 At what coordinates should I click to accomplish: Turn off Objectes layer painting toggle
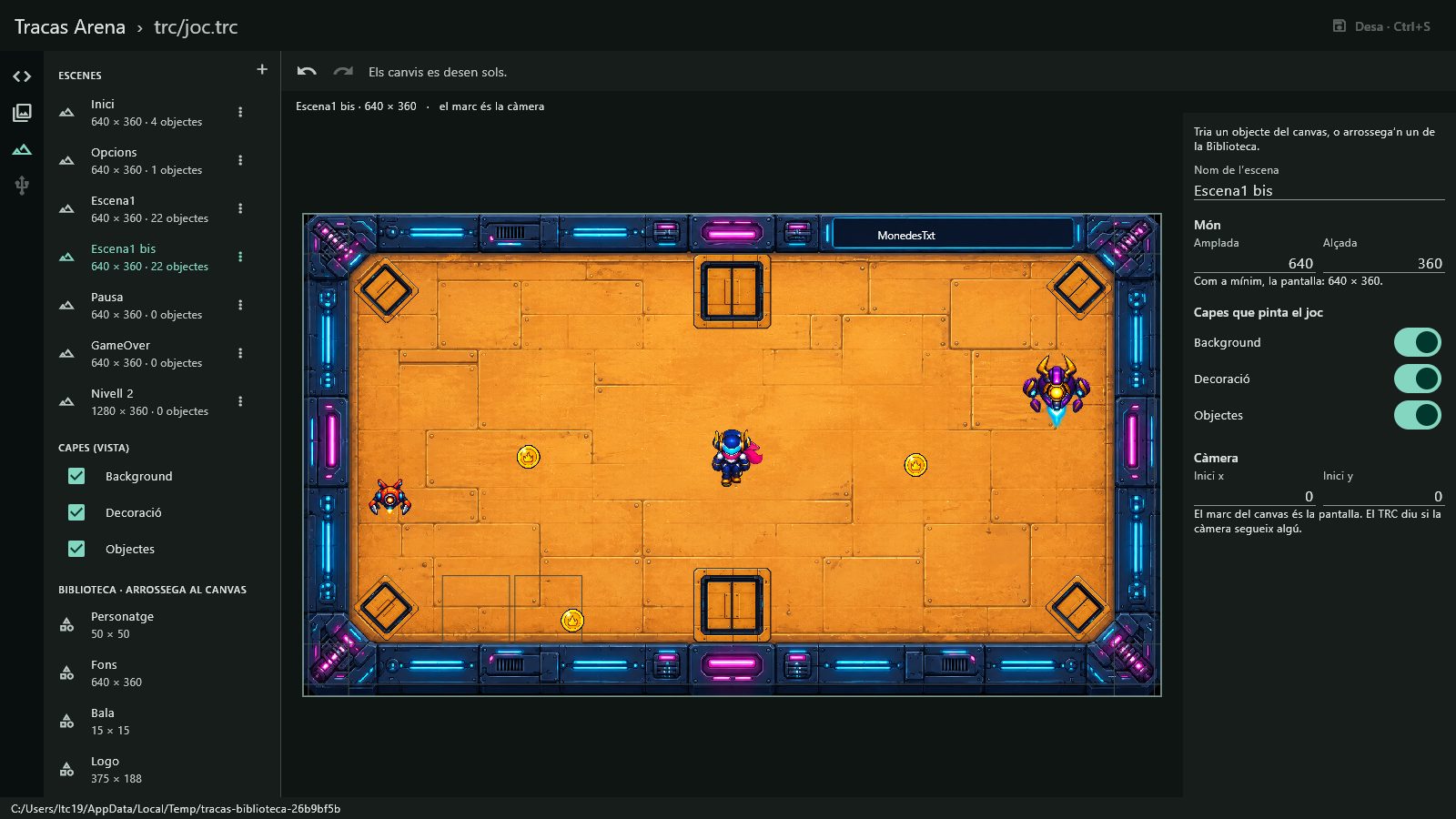(1417, 415)
